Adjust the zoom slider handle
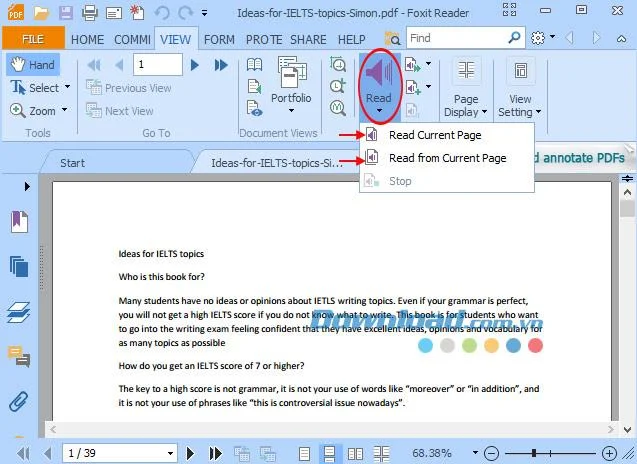637x464 pixels. pos(534,453)
